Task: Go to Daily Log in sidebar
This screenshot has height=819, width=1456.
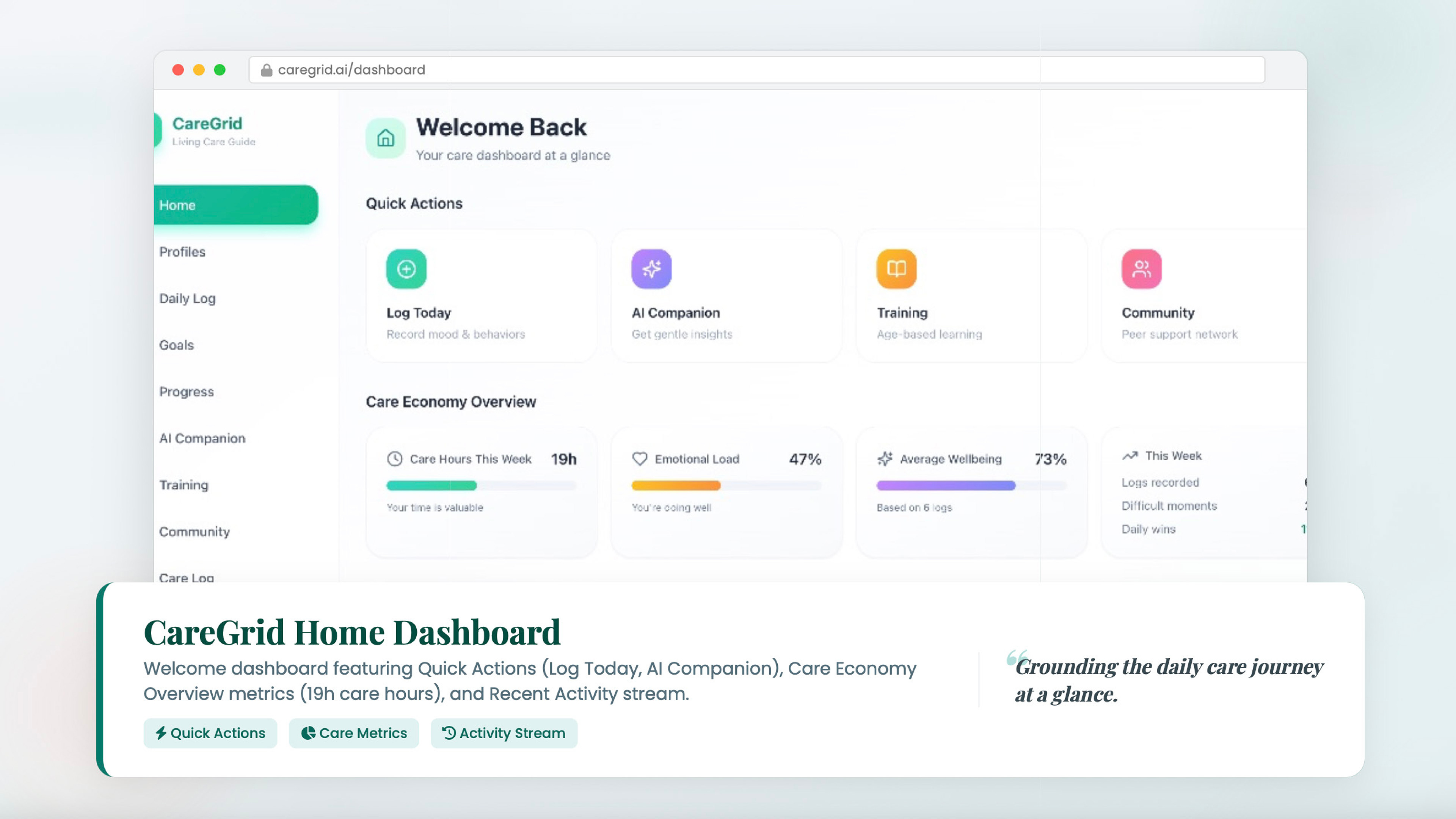Action: click(187, 298)
